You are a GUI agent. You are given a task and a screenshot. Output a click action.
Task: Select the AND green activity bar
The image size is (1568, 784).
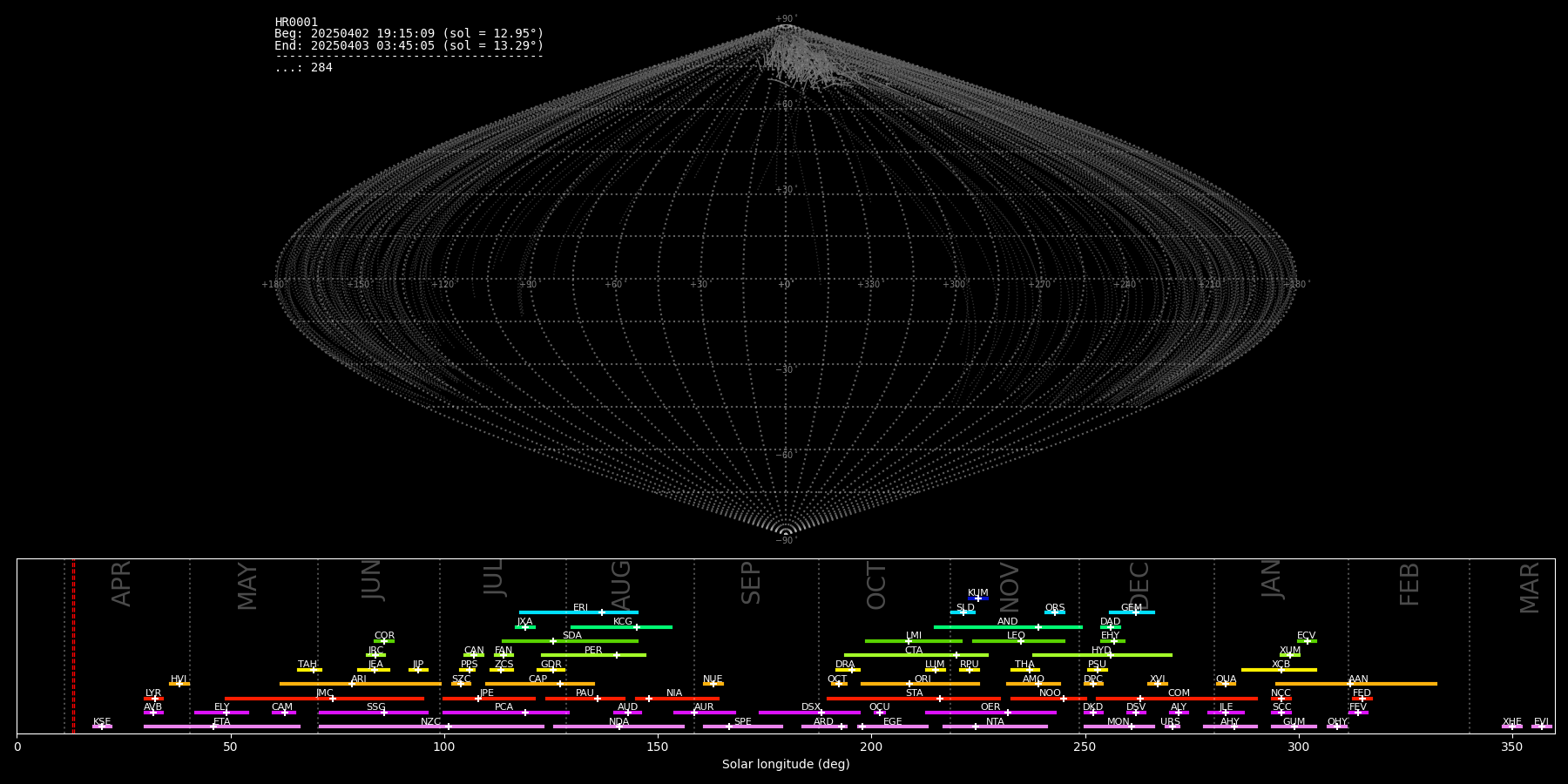[1008, 626]
